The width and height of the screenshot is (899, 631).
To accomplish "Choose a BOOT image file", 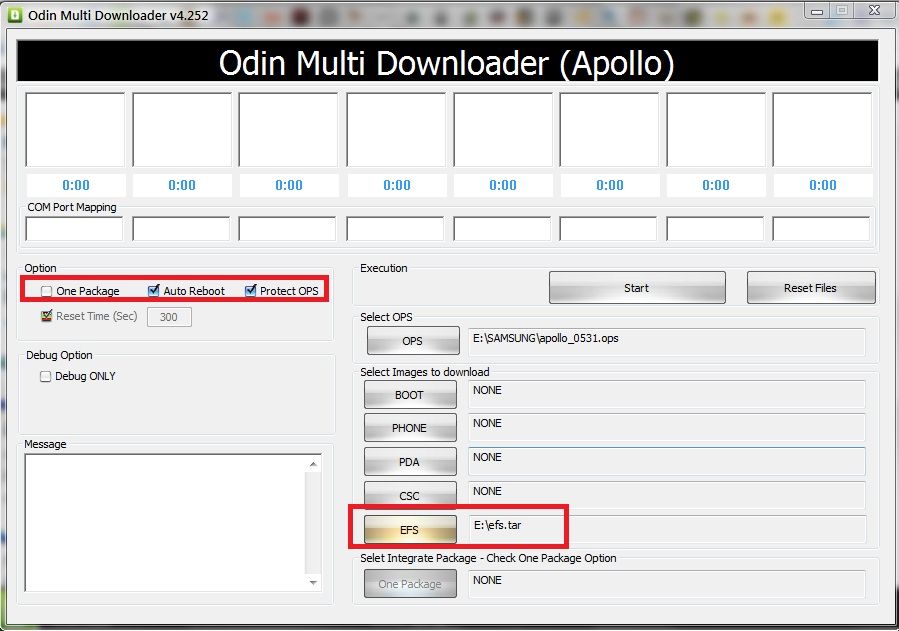I will [410, 395].
